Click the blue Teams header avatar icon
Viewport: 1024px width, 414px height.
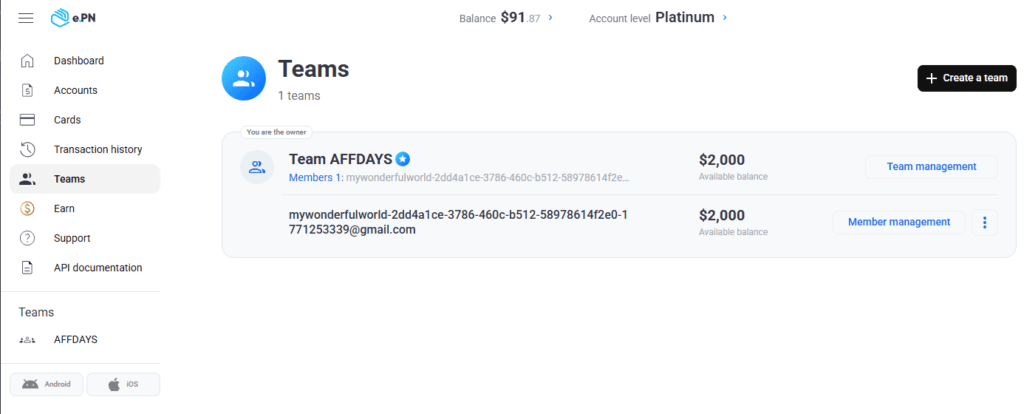coord(243,77)
